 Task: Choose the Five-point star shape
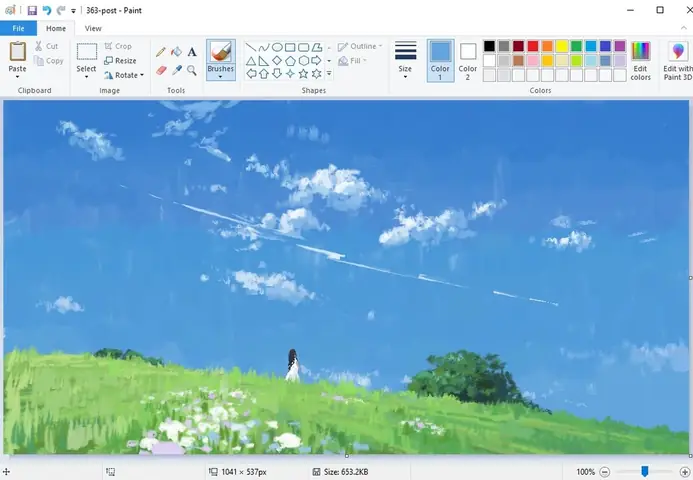304,74
